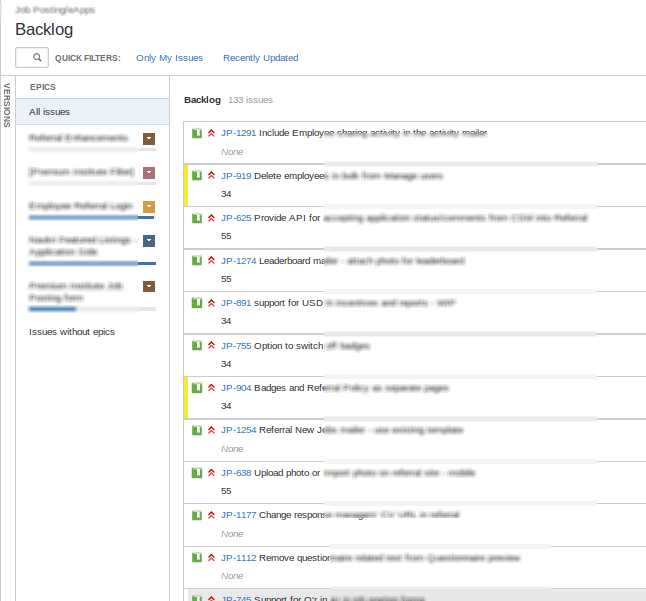The image size is (646, 601).
Task: Click priority arrow icon for JP-904
Action: tap(211, 388)
